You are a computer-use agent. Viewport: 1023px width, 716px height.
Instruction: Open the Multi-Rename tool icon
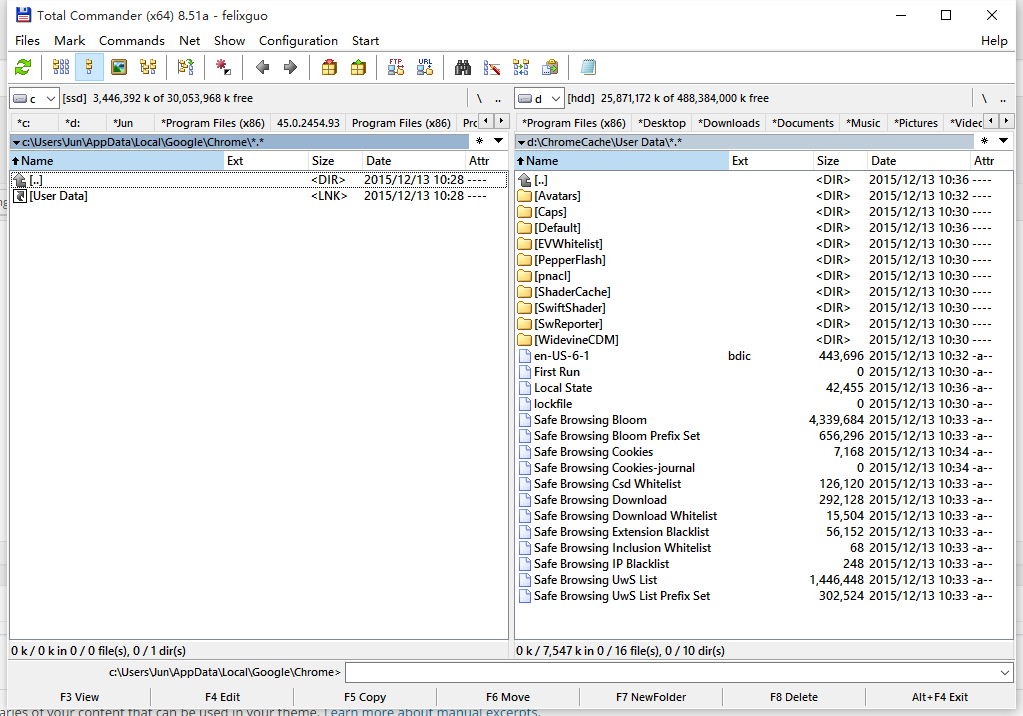click(x=493, y=66)
